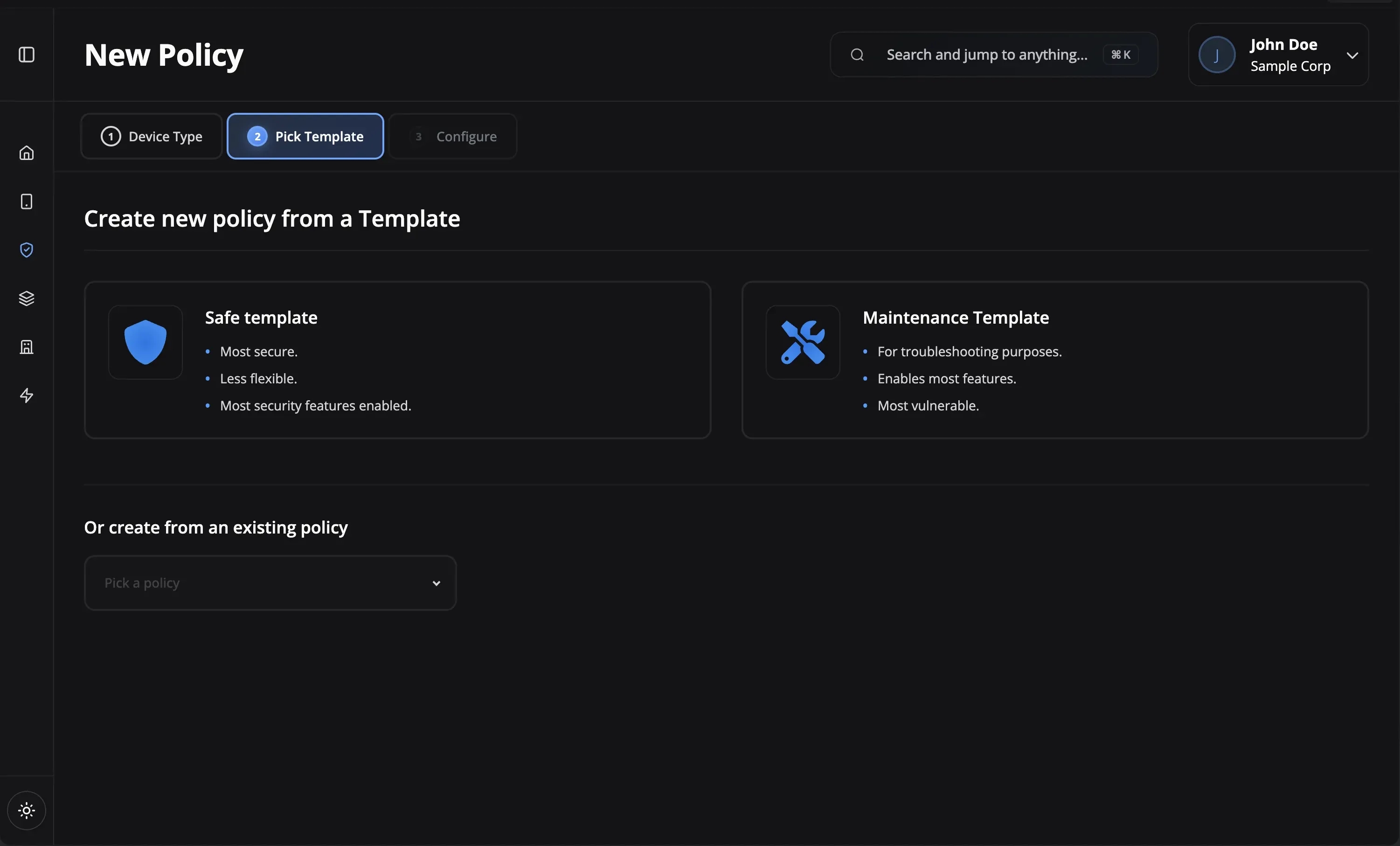Click the search and jump field
This screenshot has height=846, width=1400.
click(986, 55)
